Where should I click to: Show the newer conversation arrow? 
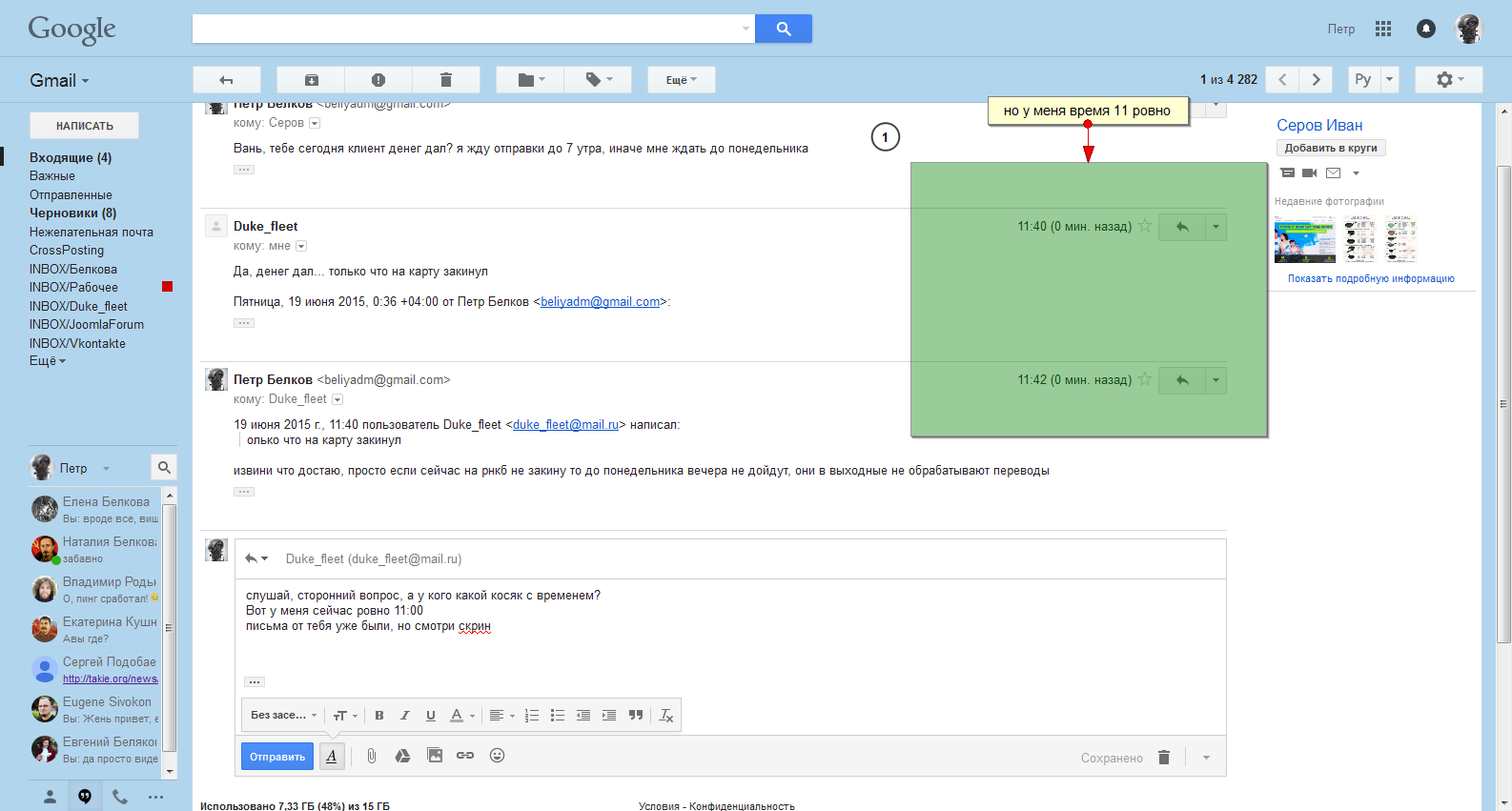[x=1282, y=80]
